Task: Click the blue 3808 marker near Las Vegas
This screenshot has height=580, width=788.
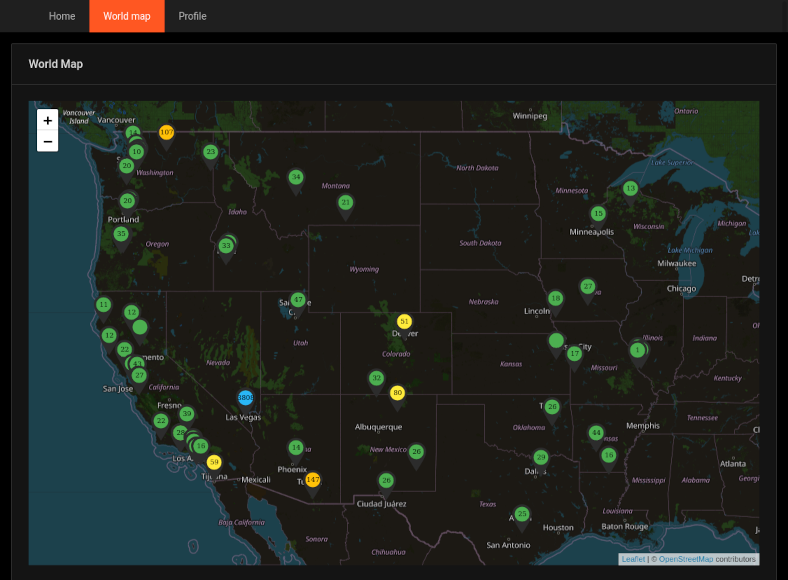Action: pos(245,398)
